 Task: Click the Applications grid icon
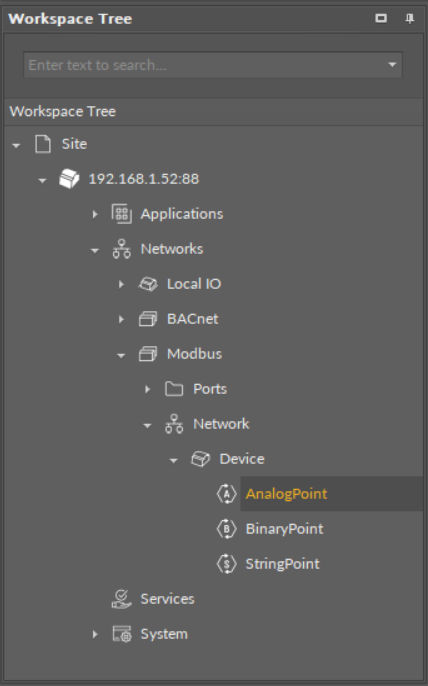click(x=121, y=214)
